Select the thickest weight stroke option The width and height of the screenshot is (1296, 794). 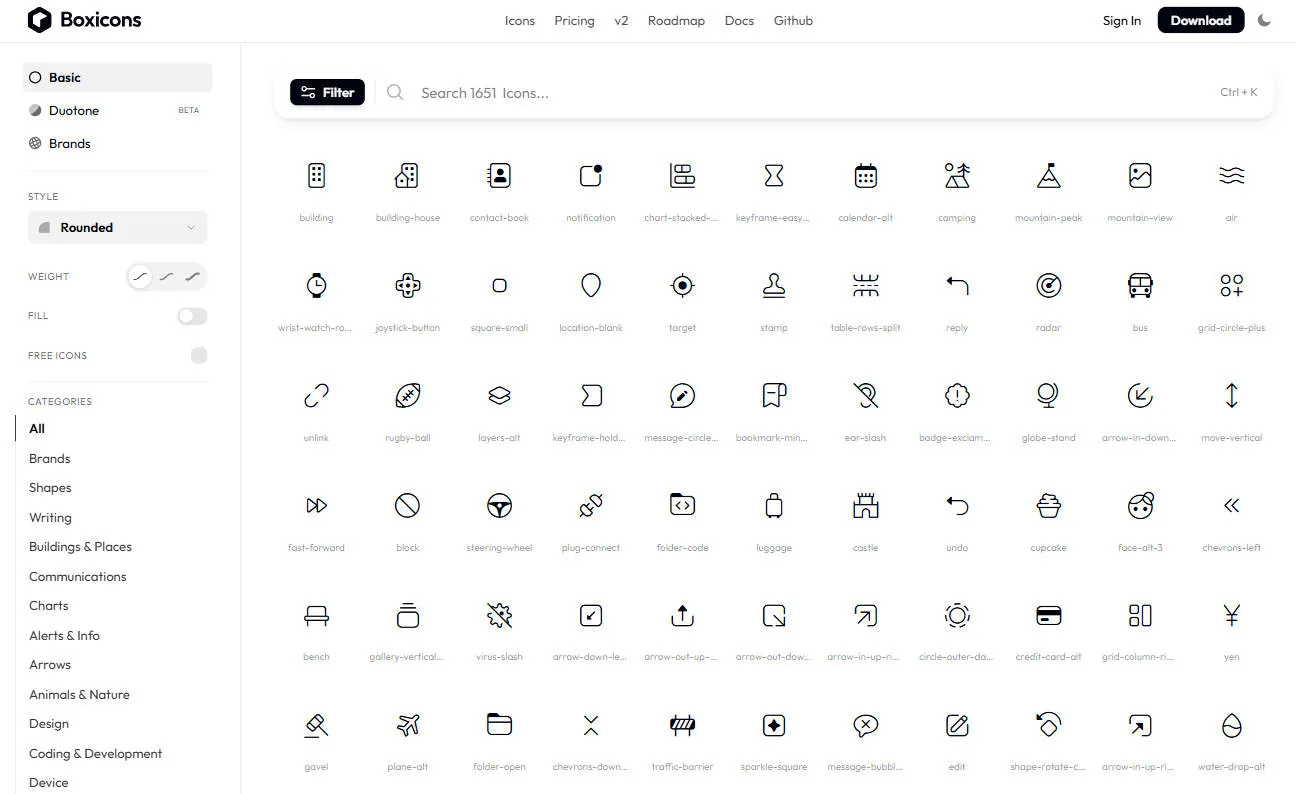(x=192, y=276)
